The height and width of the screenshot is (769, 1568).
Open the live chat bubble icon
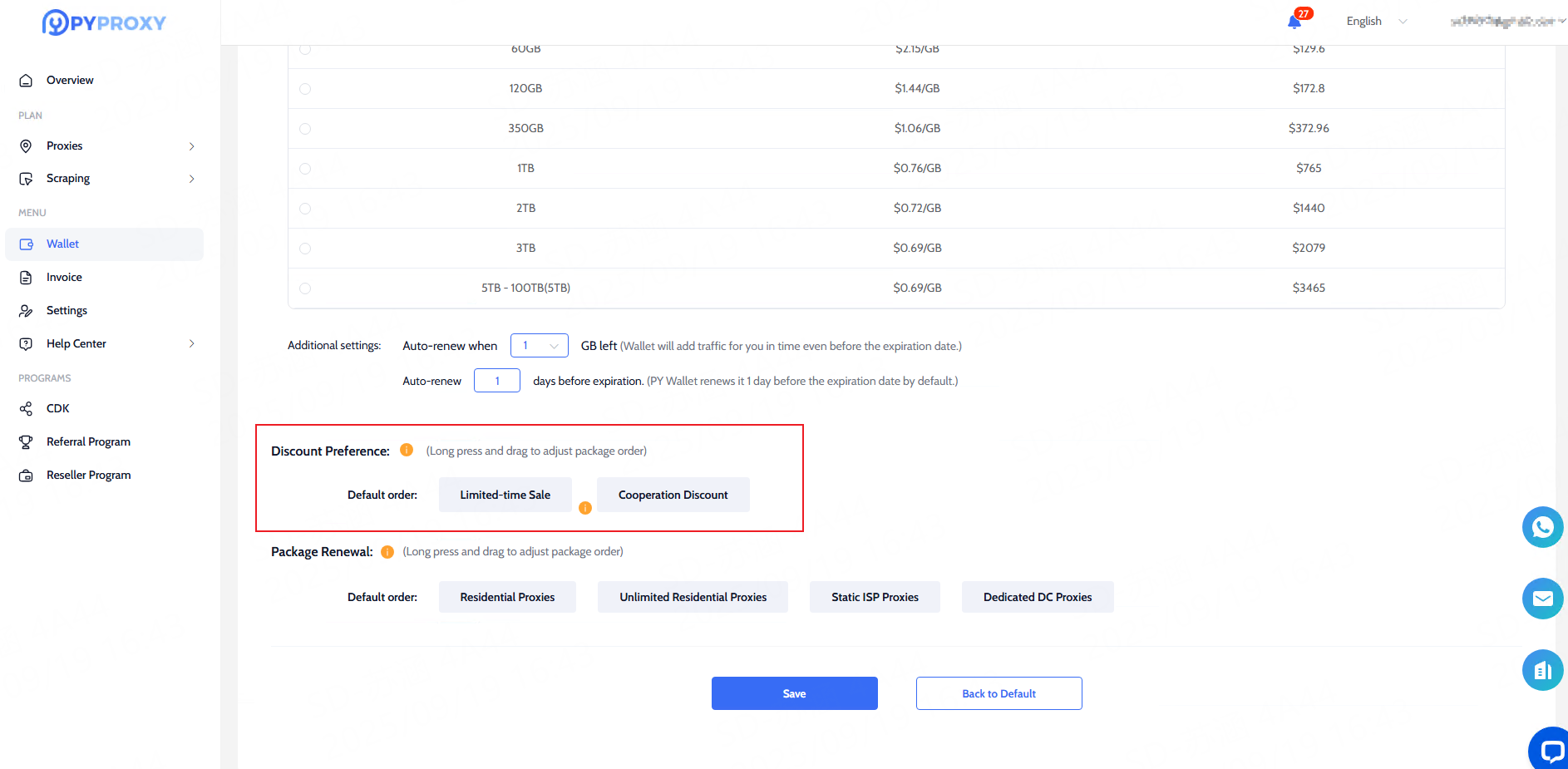1550,750
